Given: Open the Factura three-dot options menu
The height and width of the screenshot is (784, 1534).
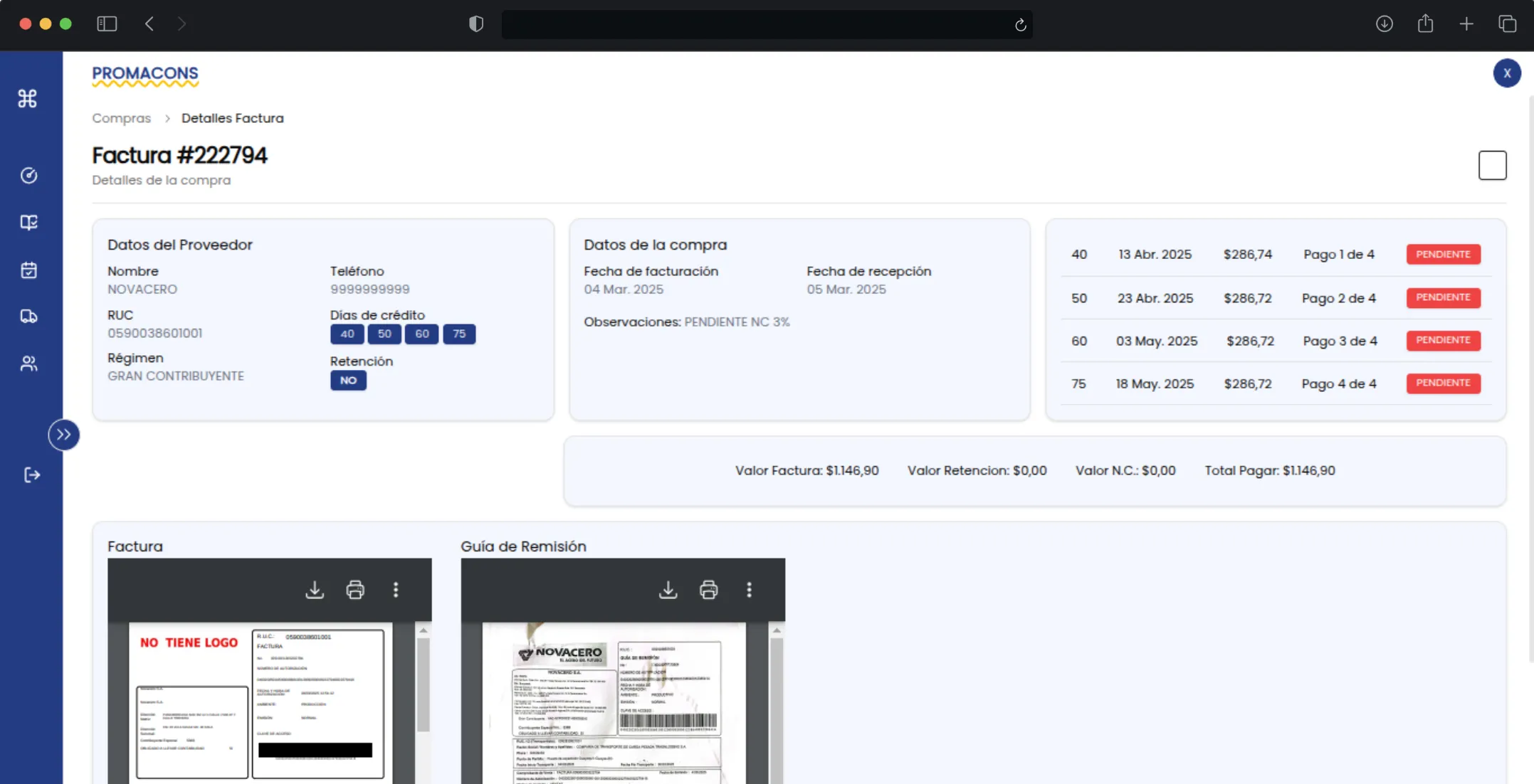Looking at the screenshot, I should [x=396, y=589].
